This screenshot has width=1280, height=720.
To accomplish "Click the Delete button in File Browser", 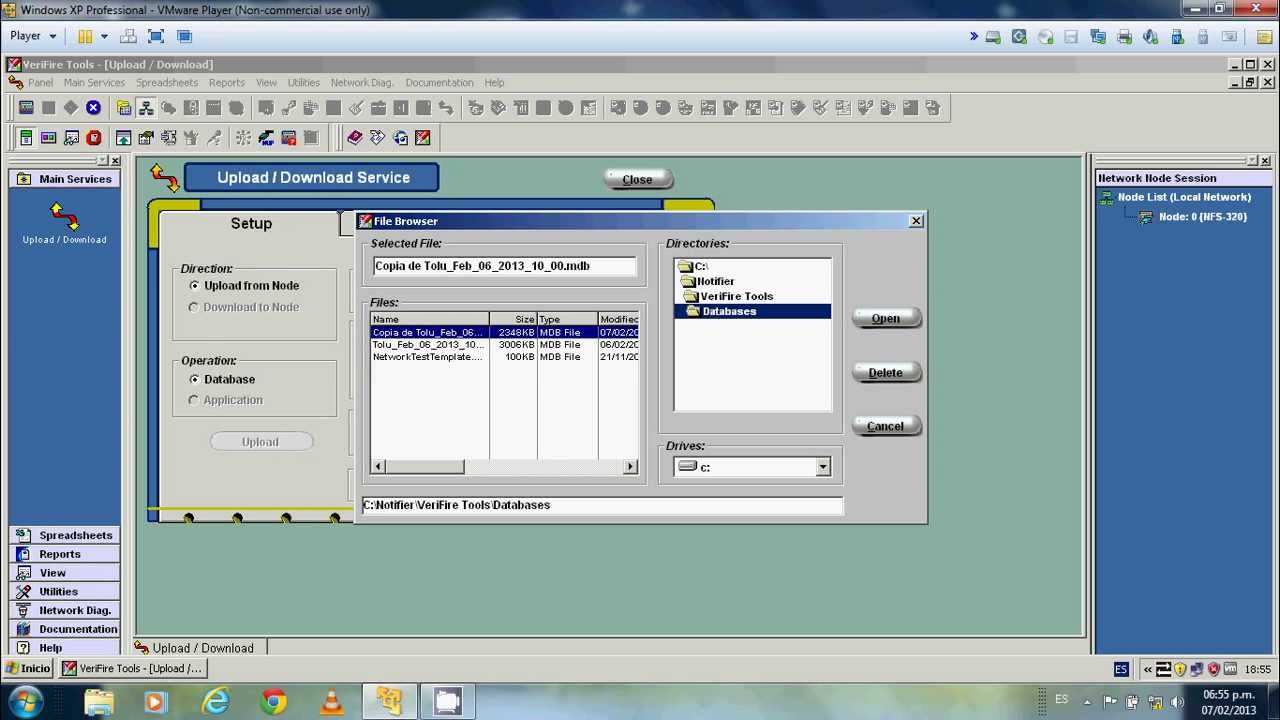I will 886,372.
